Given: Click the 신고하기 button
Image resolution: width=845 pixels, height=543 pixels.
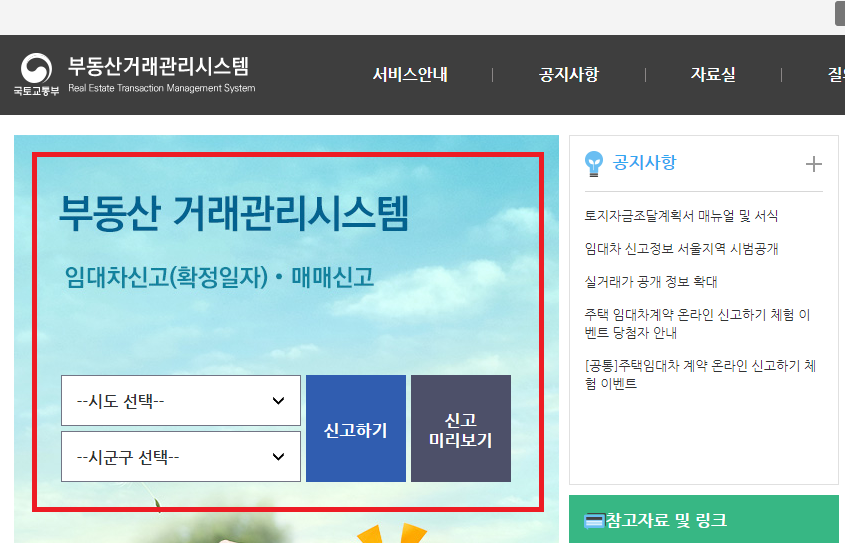Looking at the screenshot, I should (356, 429).
